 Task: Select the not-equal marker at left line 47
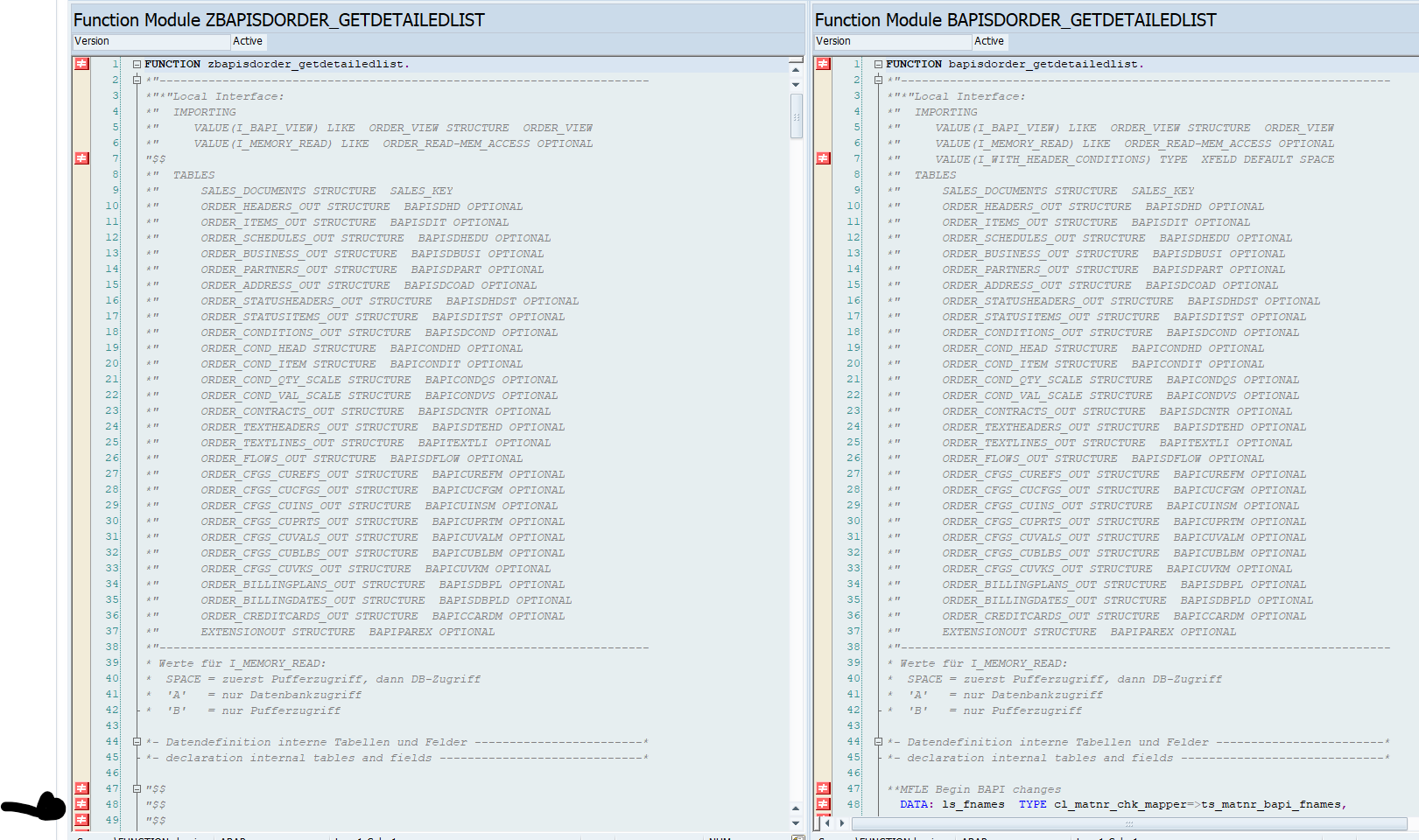(81, 788)
